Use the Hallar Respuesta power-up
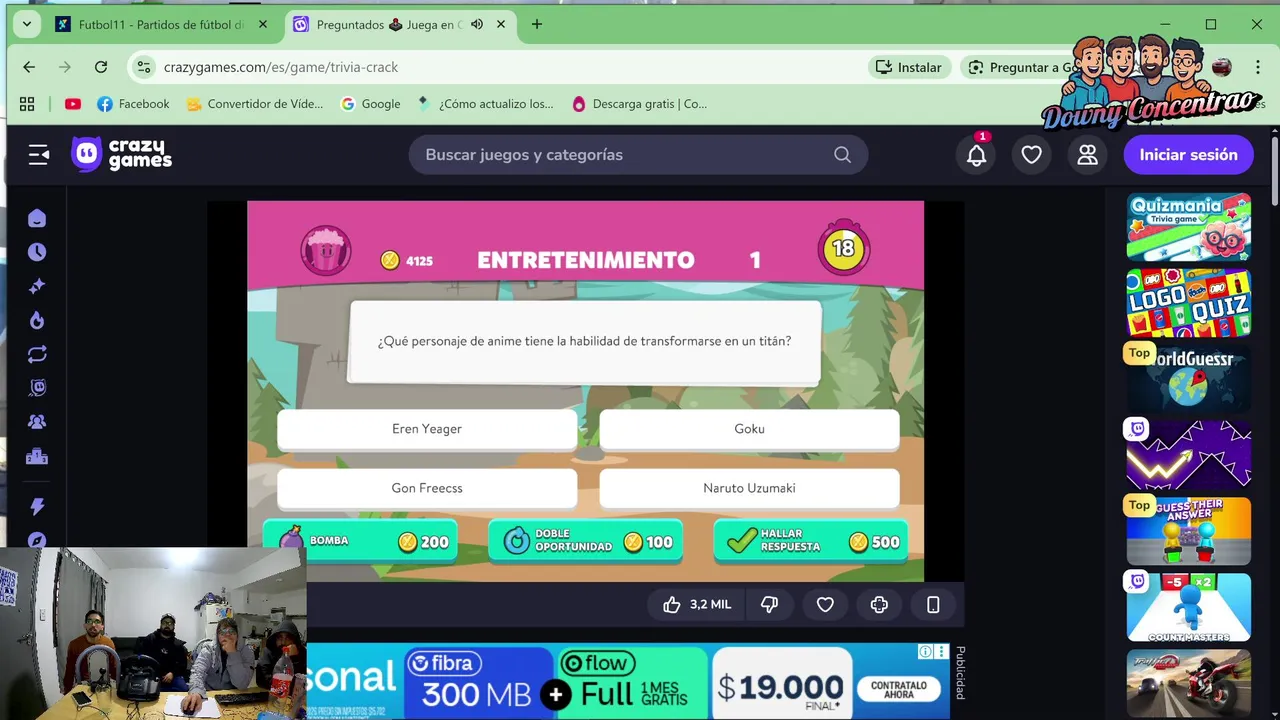Viewport: 1280px width, 720px height. pyautogui.click(x=811, y=541)
